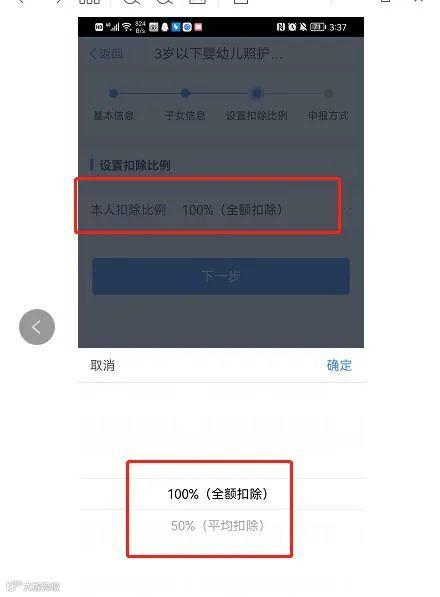440x597 pixels.
Task: Select 50%（平均扣除） option in picker
Action: pyautogui.click(x=217, y=526)
